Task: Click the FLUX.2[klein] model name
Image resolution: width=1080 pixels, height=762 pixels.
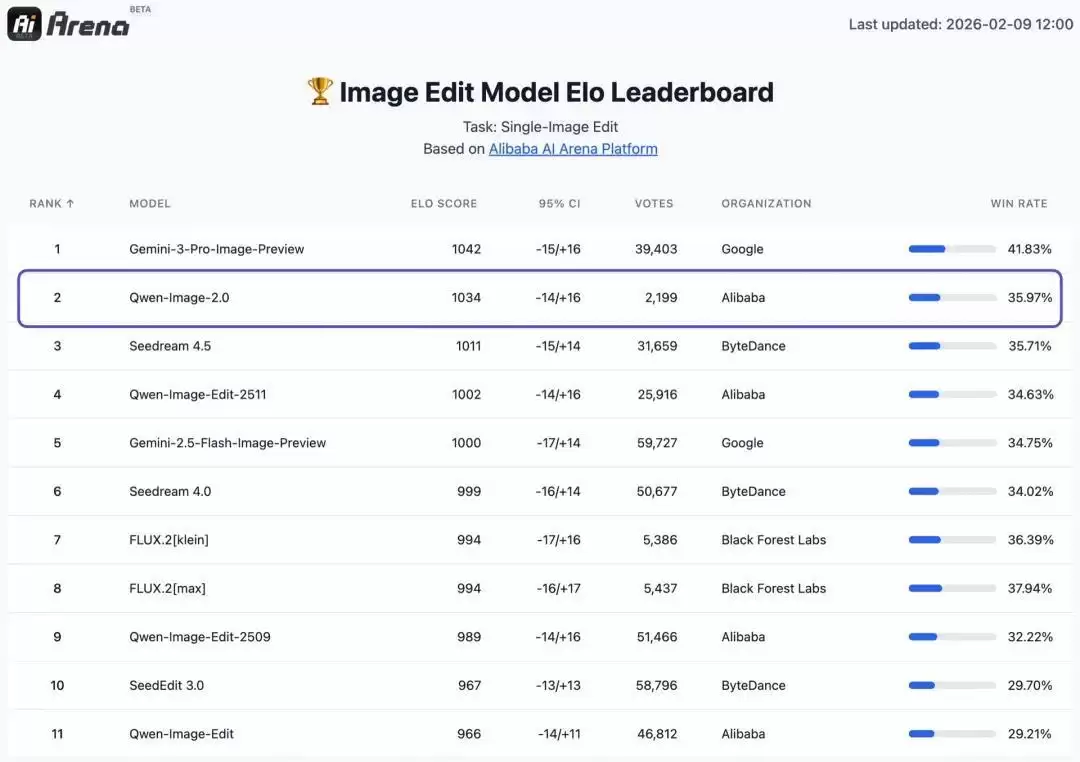Action: click(169, 540)
